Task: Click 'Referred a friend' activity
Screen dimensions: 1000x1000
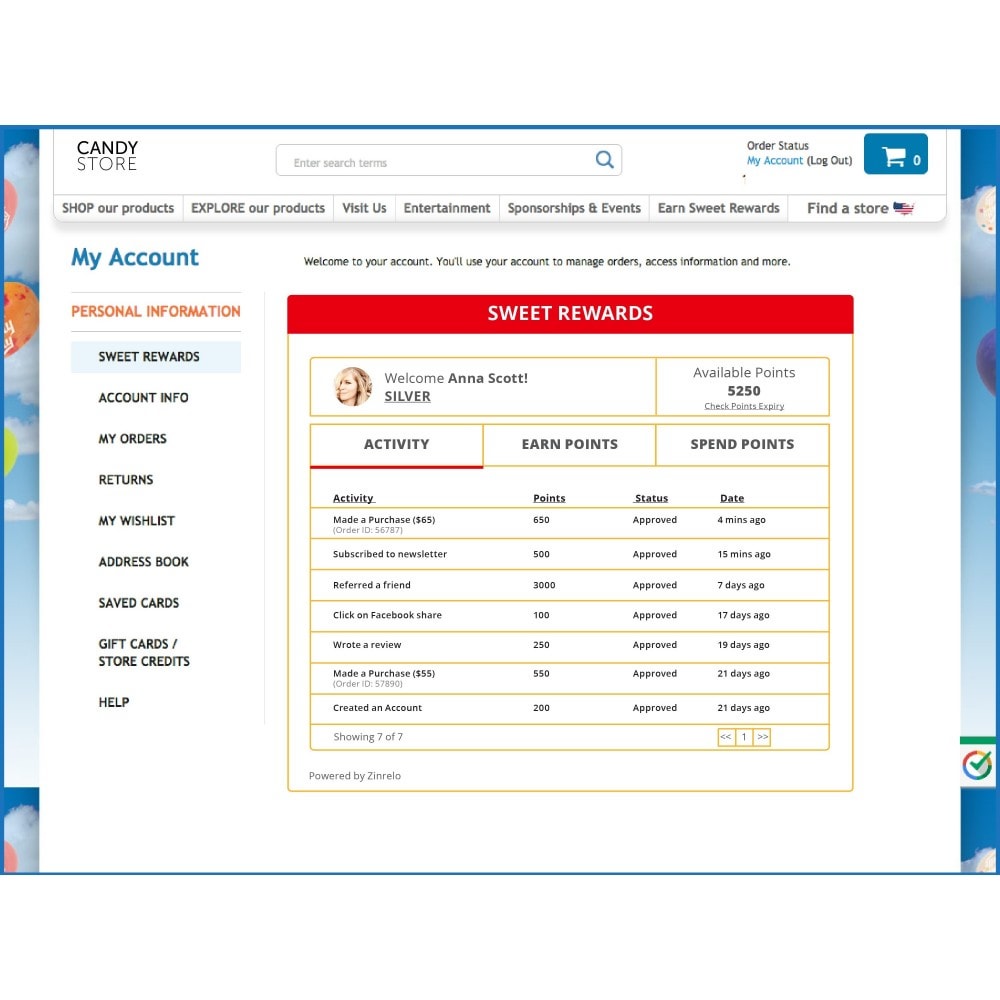Action: click(x=372, y=585)
